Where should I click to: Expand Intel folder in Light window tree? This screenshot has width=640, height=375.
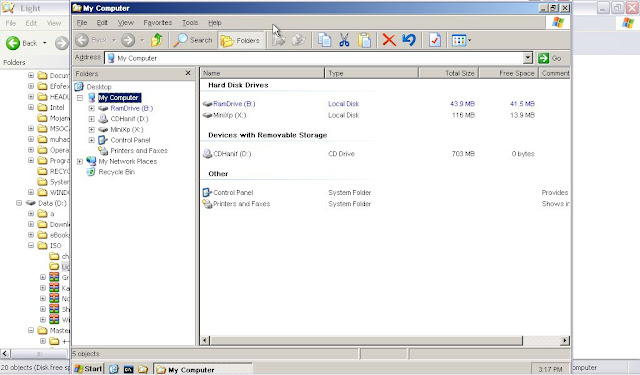click(x=31, y=107)
